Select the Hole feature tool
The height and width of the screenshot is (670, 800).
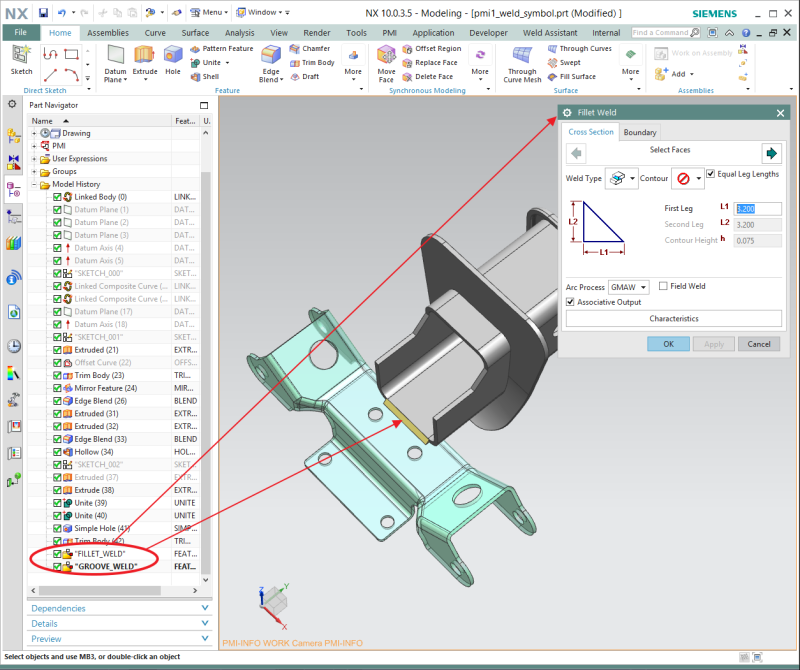[173, 60]
